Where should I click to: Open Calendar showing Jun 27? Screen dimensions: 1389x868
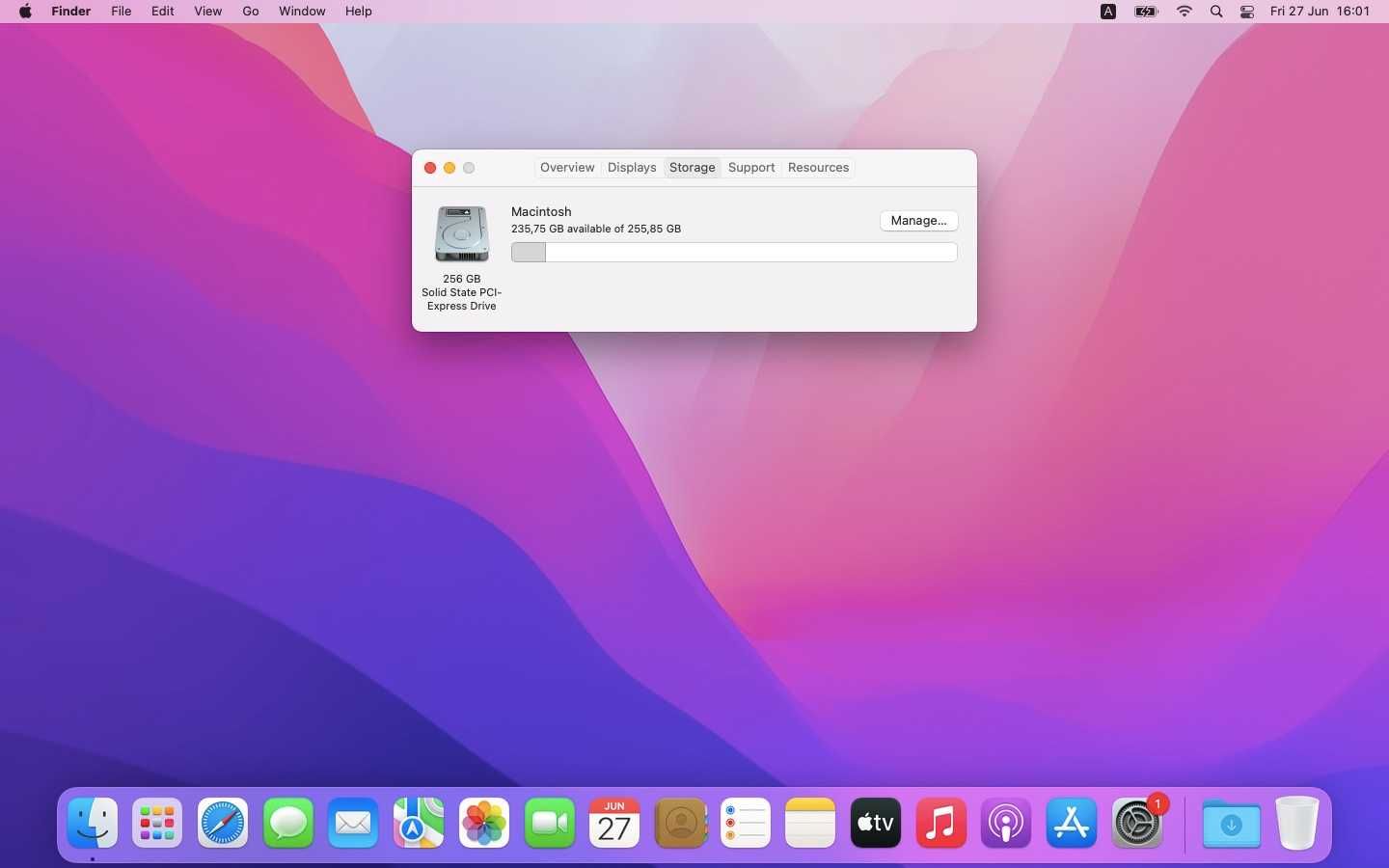(x=614, y=824)
